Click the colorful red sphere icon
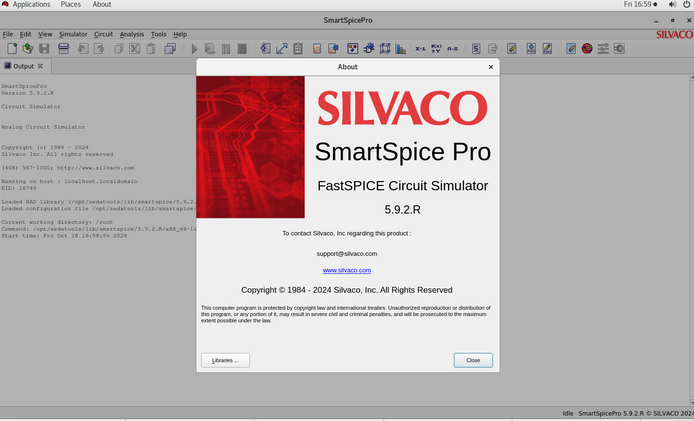Viewport: 694px width, 421px height. pos(587,49)
